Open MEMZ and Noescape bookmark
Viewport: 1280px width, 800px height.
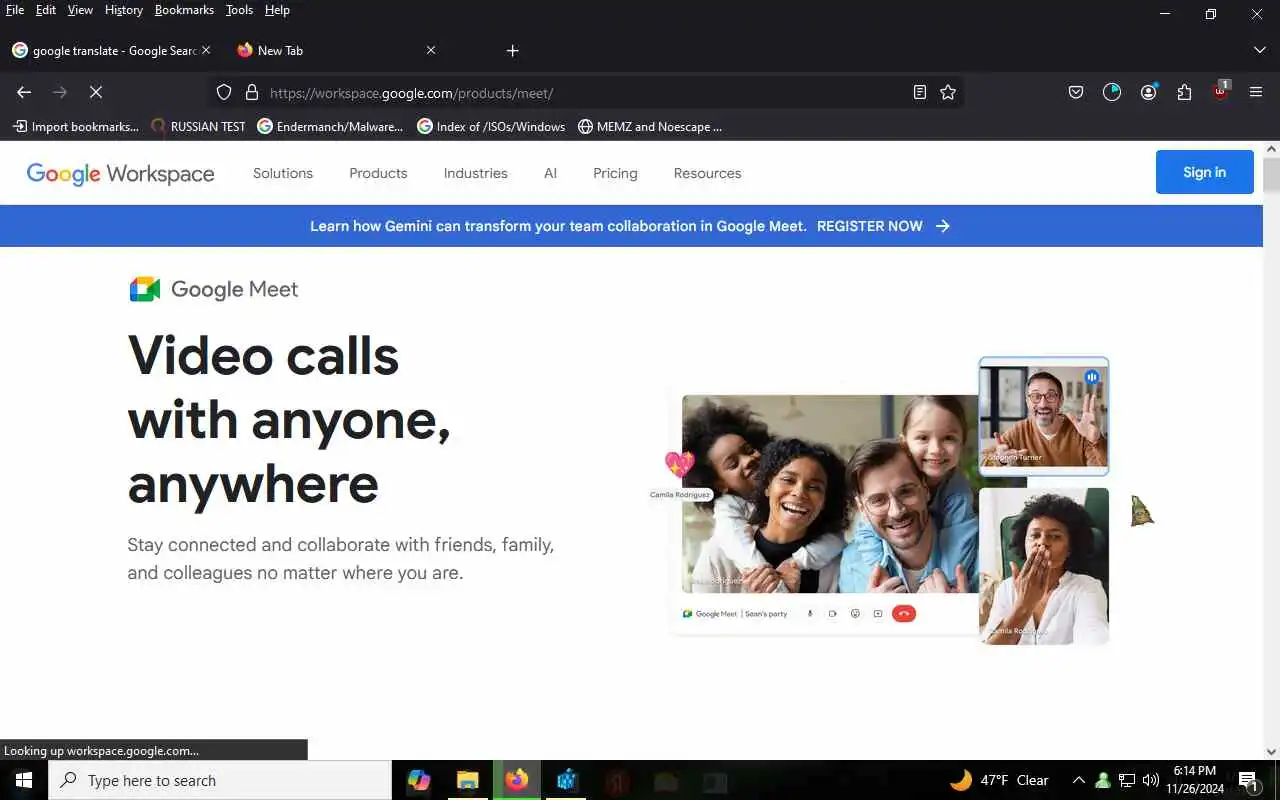(650, 127)
